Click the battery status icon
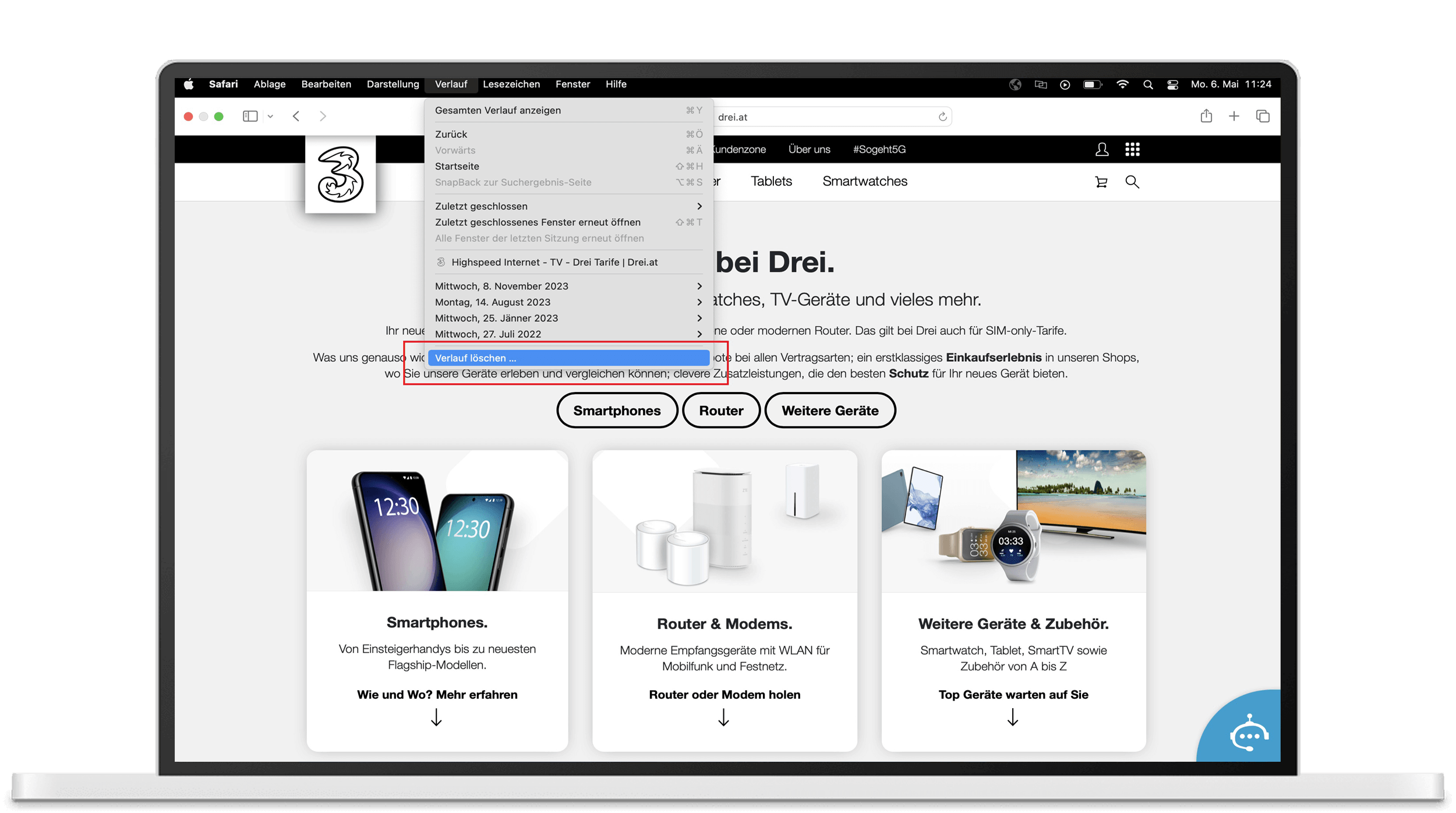This screenshot has width=1456, height=813. 1093,84
